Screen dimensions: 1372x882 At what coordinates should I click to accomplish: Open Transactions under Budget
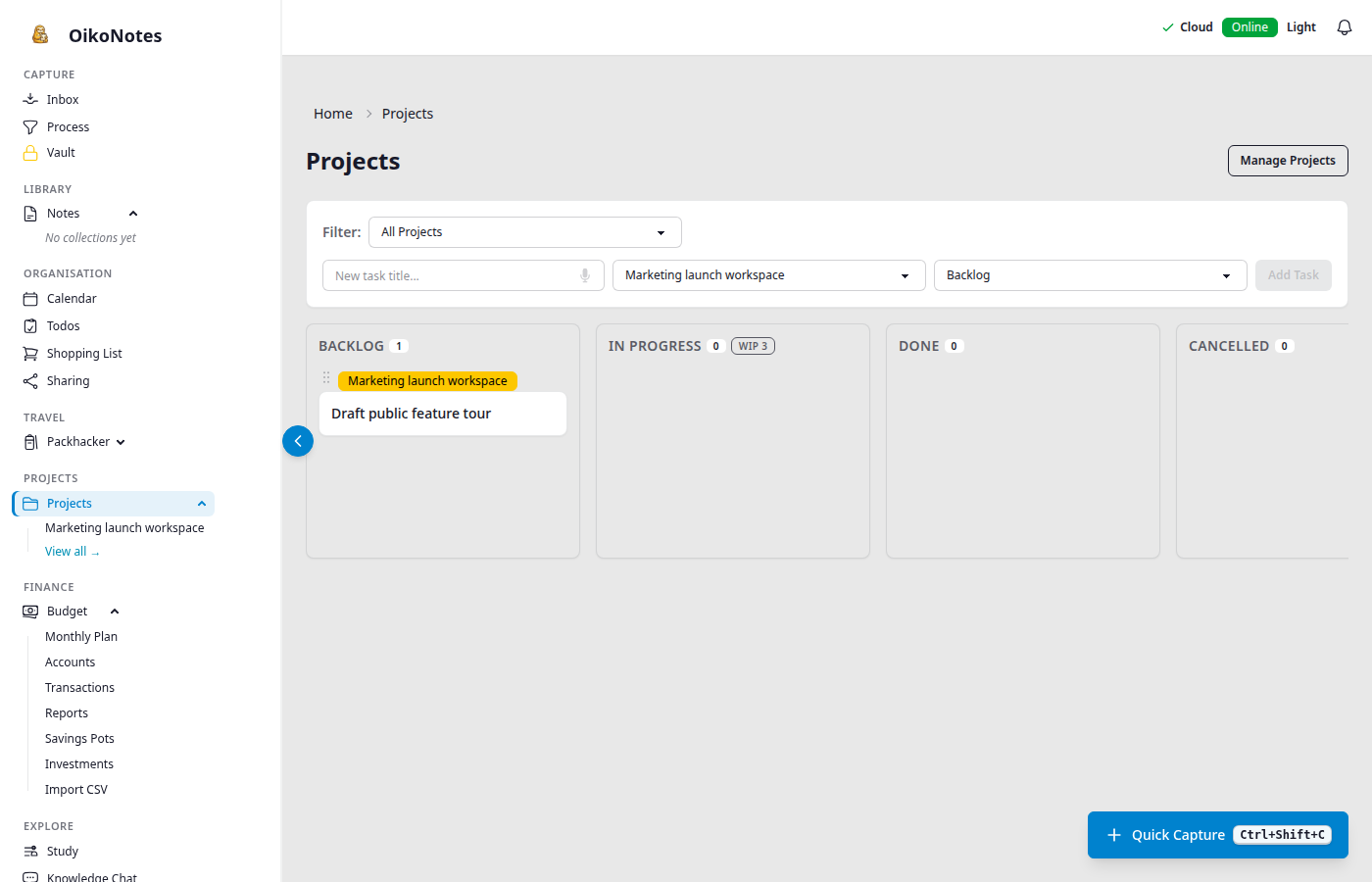click(79, 688)
